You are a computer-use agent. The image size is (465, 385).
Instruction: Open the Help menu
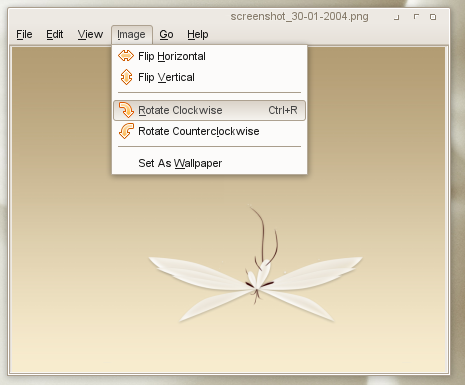(198, 34)
